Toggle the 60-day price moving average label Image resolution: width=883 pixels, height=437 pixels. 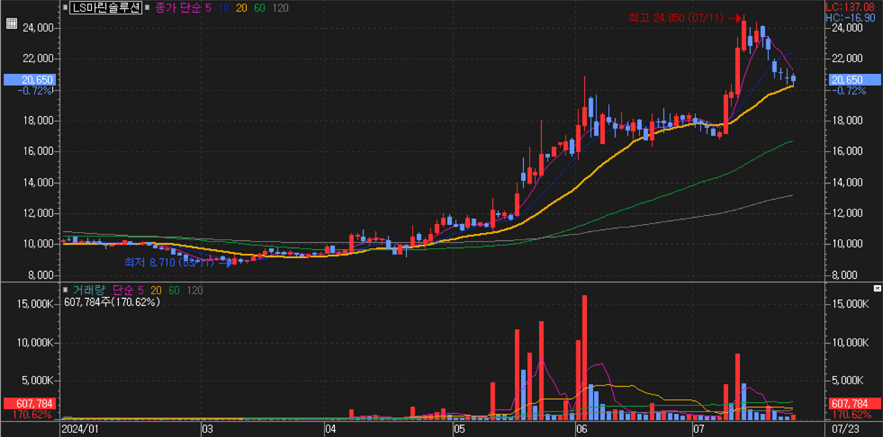click(259, 7)
